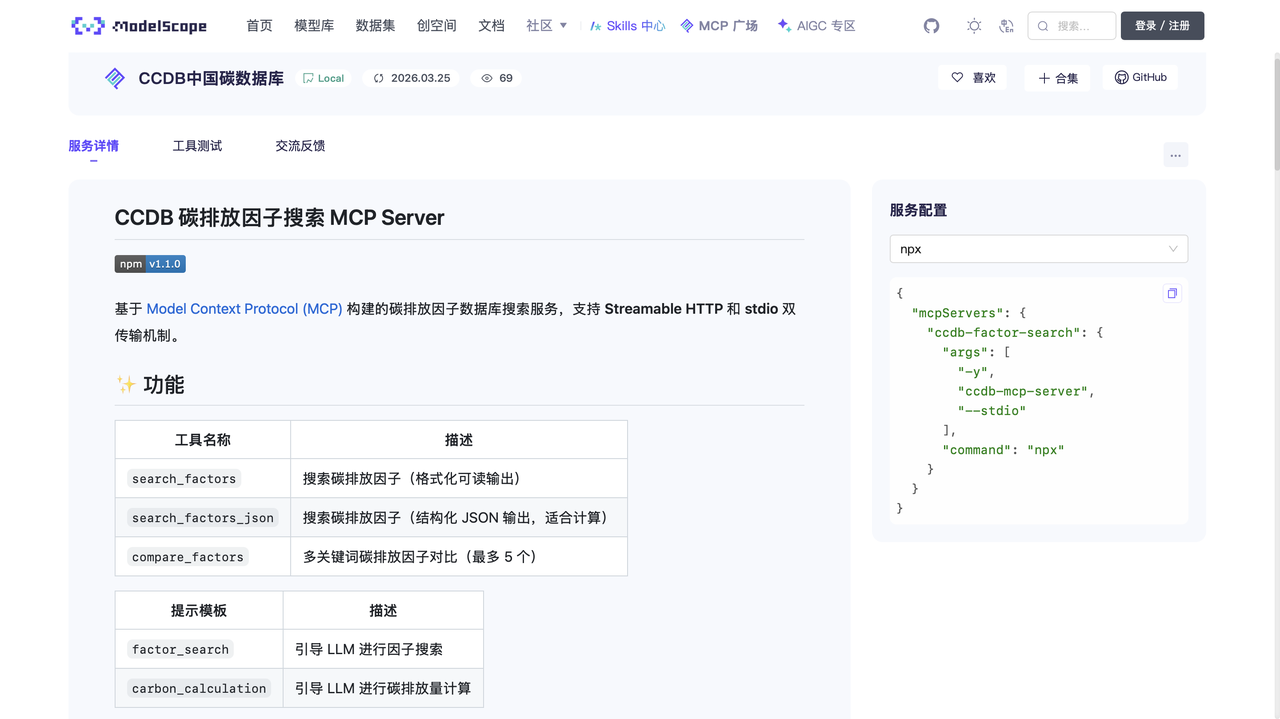1280x719 pixels.
Task: Open Model Context Protocol (MCP) link
Action: pos(244,309)
